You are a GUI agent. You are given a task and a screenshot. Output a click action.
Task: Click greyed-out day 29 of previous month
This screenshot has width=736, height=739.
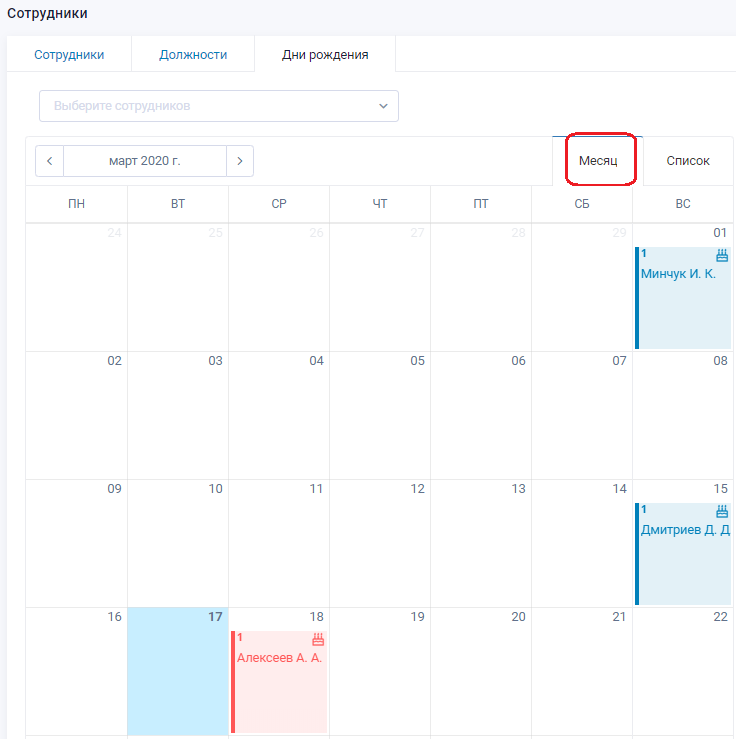(581, 287)
